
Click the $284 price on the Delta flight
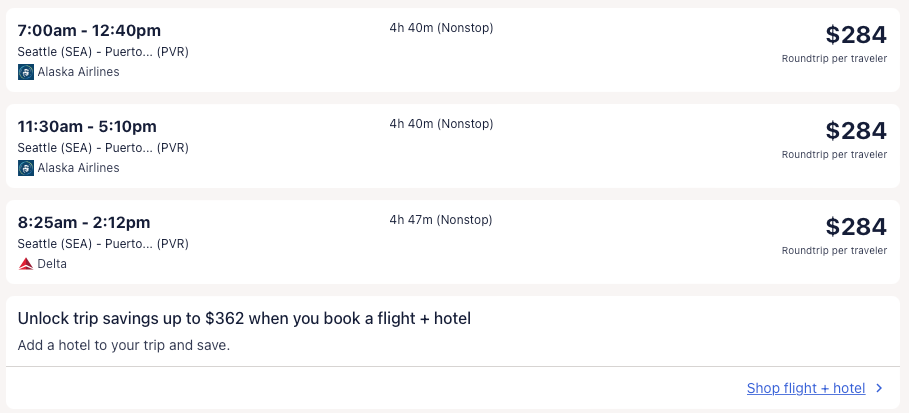[x=856, y=227]
